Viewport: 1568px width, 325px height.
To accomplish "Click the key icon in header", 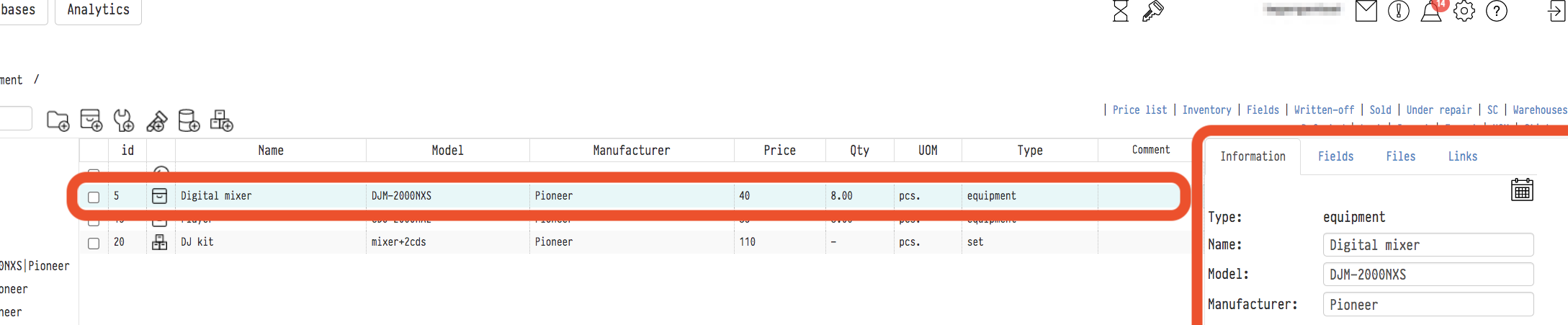I will pos(1152,11).
